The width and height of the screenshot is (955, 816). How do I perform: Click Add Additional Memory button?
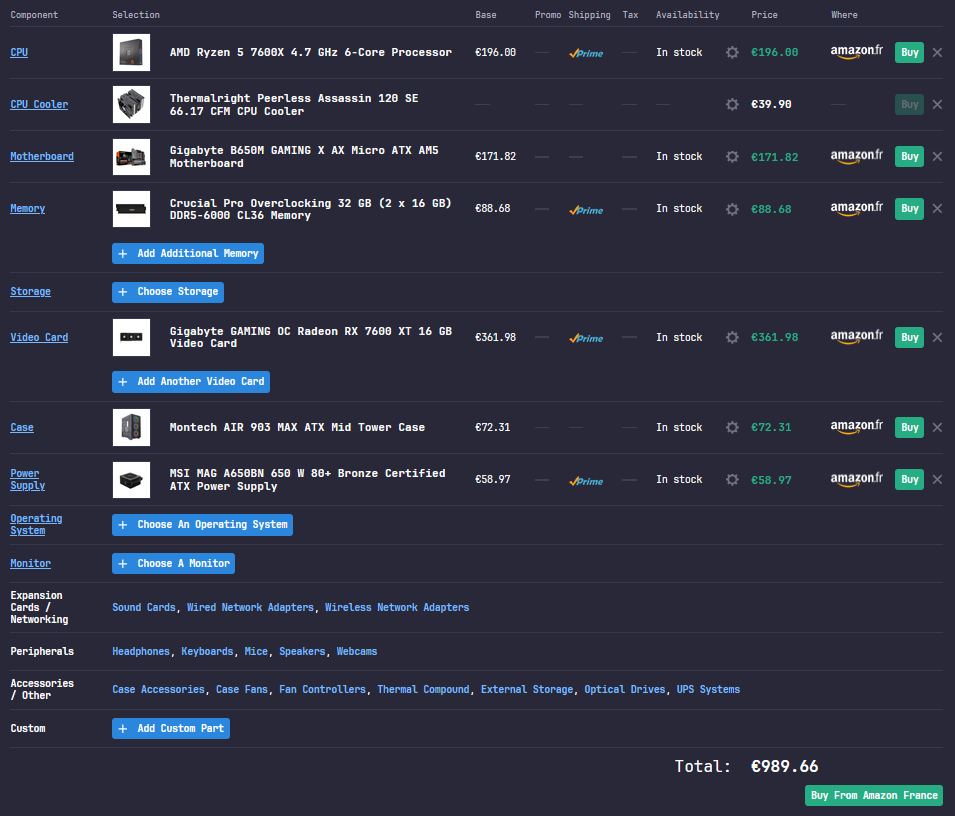pos(188,253)
